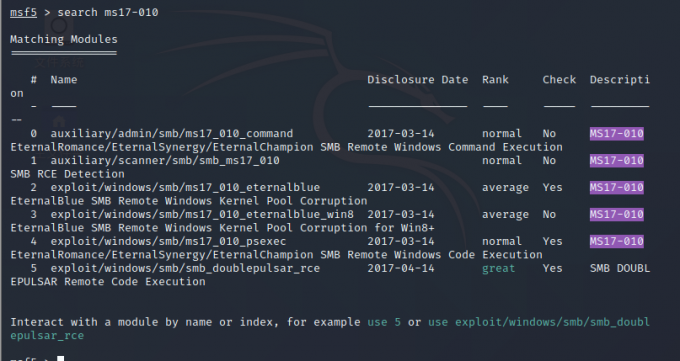
Task: Click the green 'great' rank text
Action: coord(498,268)
